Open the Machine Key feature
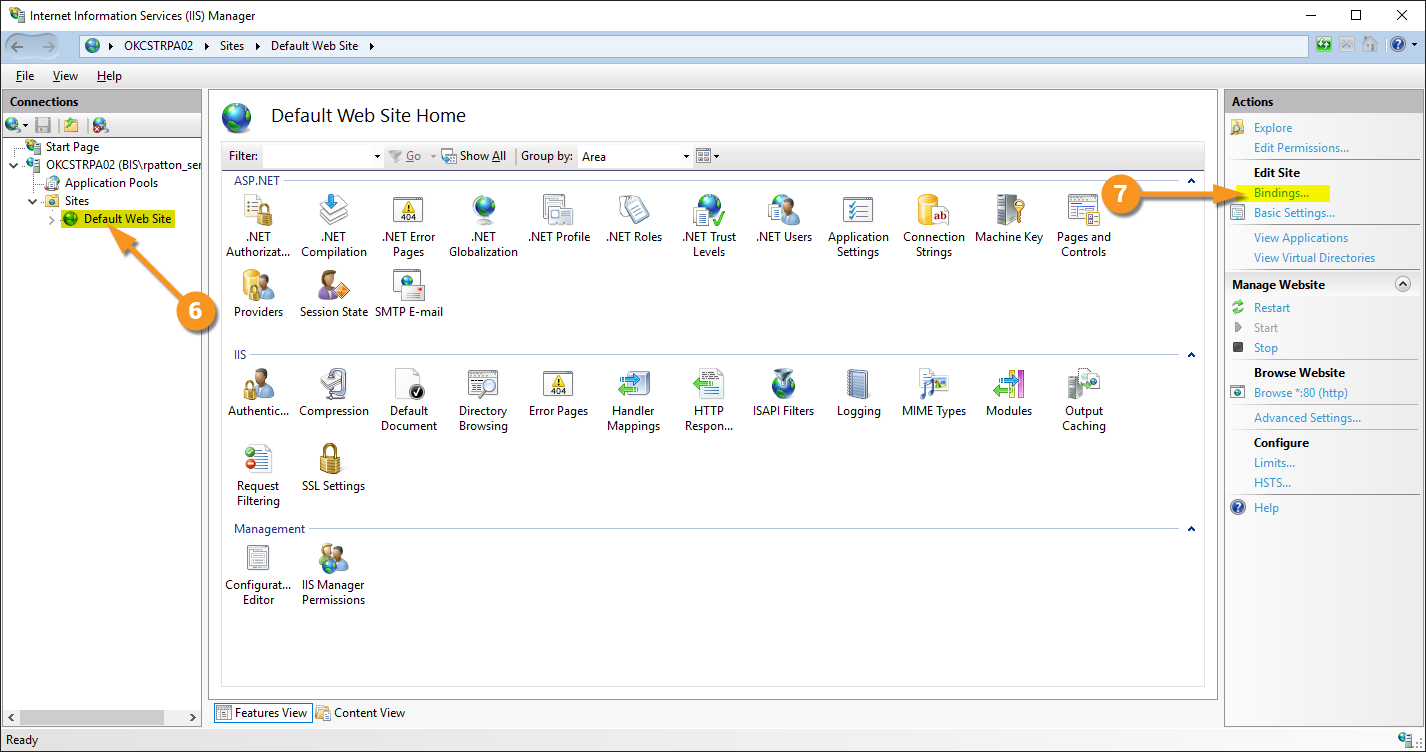This screenshot has height=752, width=1426. pyautogui.click(x=1009, y=219)
